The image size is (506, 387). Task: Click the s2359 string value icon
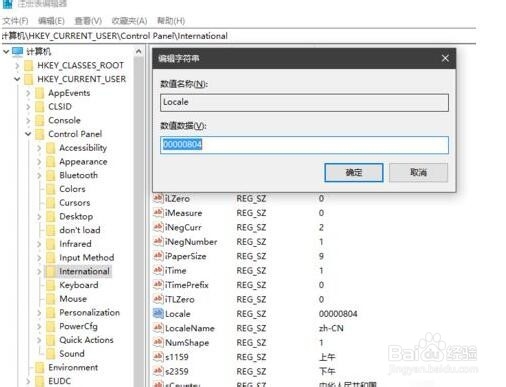(x=158, y=371)
